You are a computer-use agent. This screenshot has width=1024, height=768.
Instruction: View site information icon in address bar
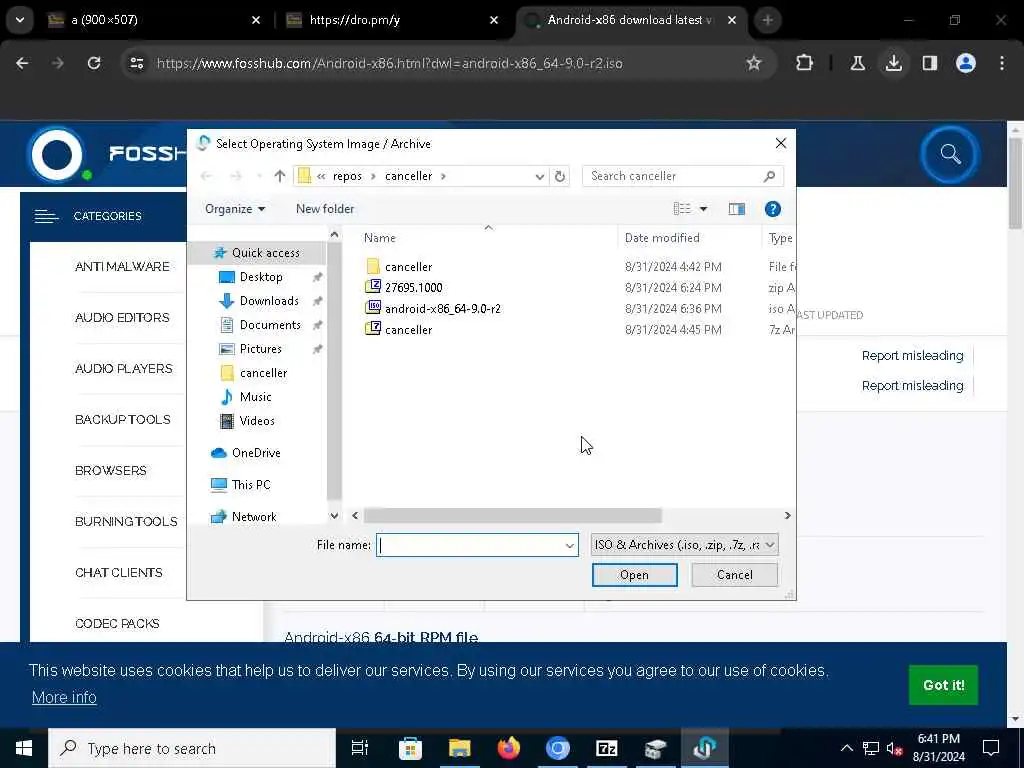[136, 63]
